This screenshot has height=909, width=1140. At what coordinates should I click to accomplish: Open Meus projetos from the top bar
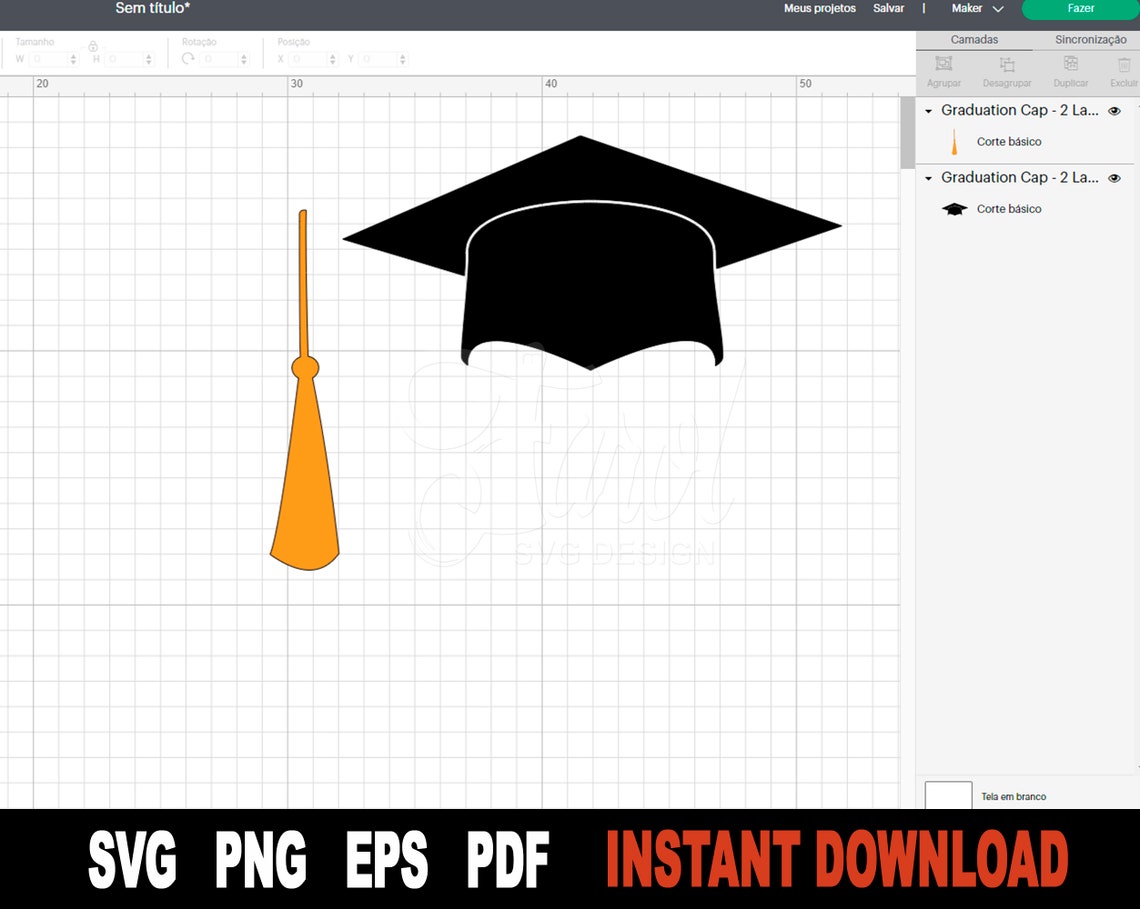coord(820,8)
